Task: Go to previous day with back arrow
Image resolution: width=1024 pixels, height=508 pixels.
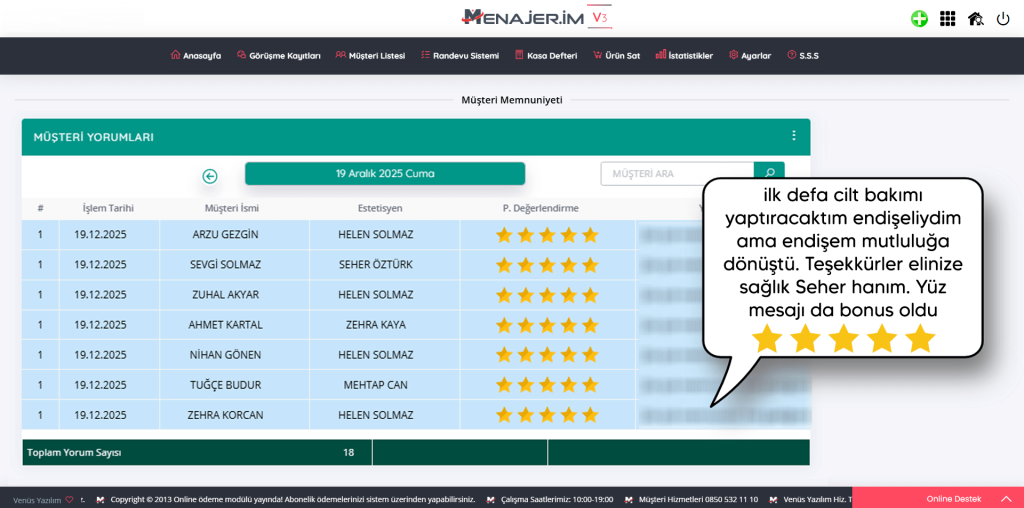Action: 210,176
